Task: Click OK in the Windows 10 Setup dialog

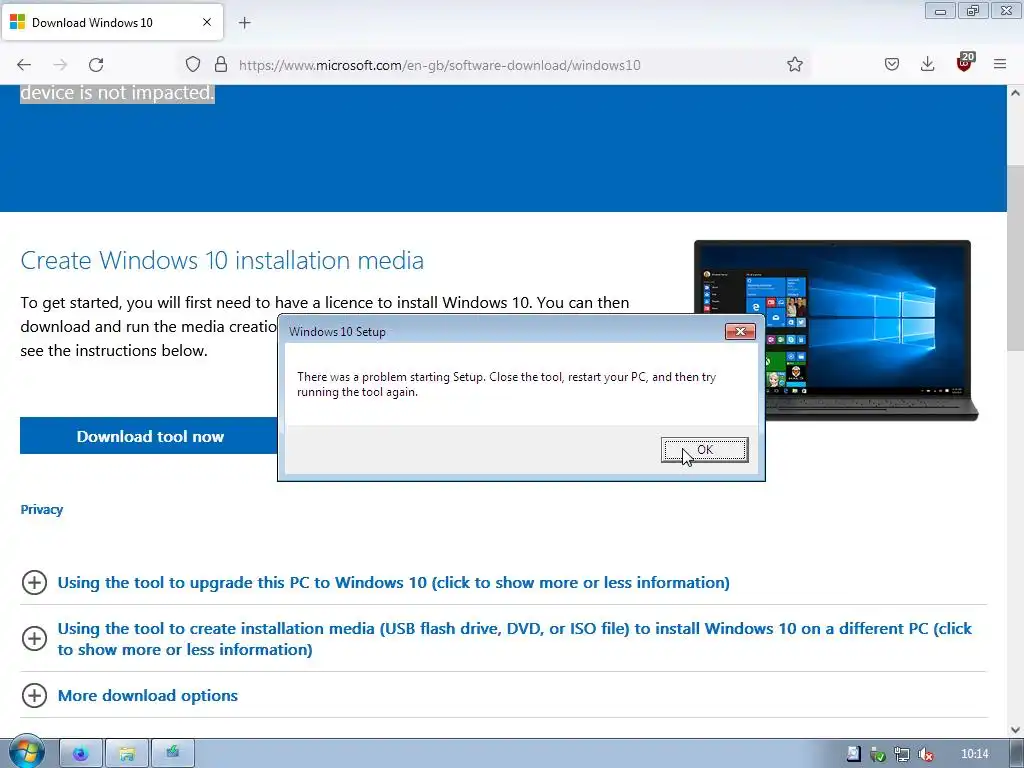Action: (704, 450)
